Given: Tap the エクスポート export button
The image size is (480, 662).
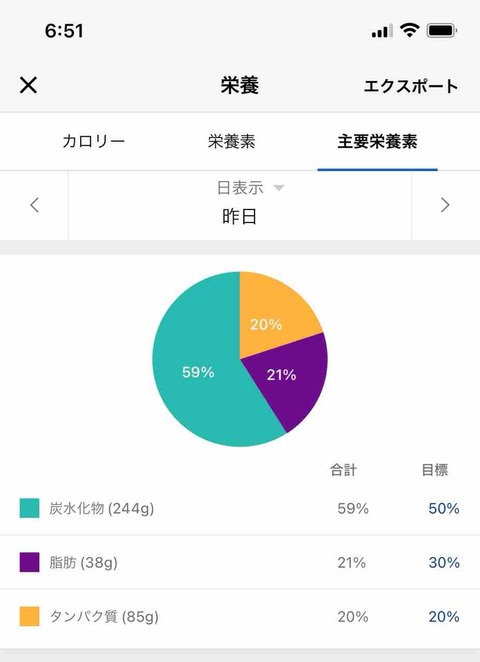Looking at the screenshot, I should [411, 86].
